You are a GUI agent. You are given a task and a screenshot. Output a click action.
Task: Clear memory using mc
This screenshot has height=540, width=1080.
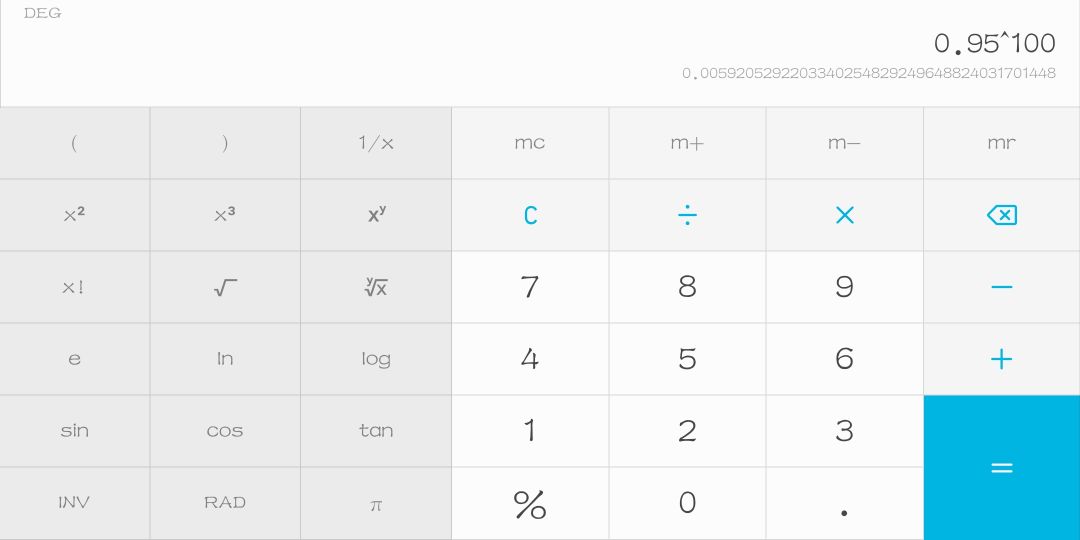pyautogui.click(x=530, y=143)
